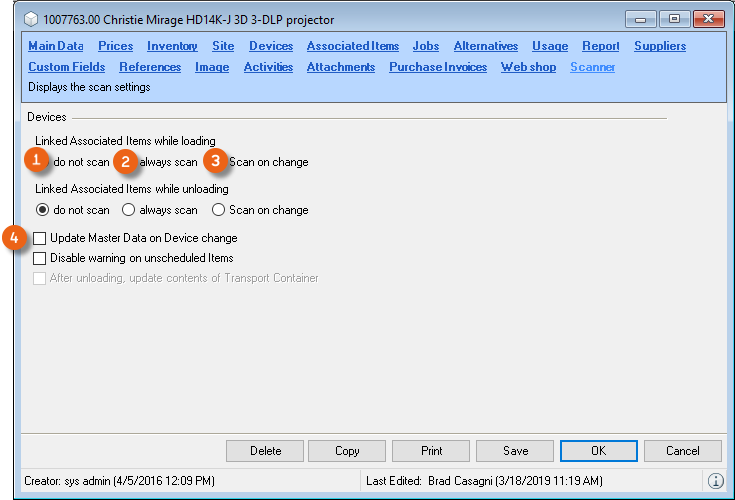Choose 'Scan on change' for unloading
The width and height of the screenshot is (735, 500).
click(x=219, y=210)
